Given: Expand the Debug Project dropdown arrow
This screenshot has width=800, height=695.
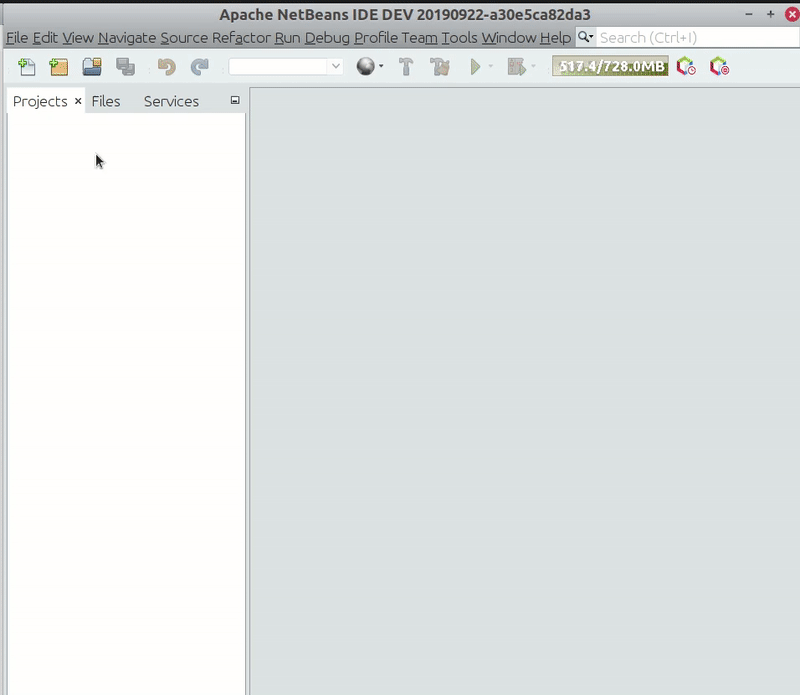Looking at the screenshot, I should tap(534, 66).
